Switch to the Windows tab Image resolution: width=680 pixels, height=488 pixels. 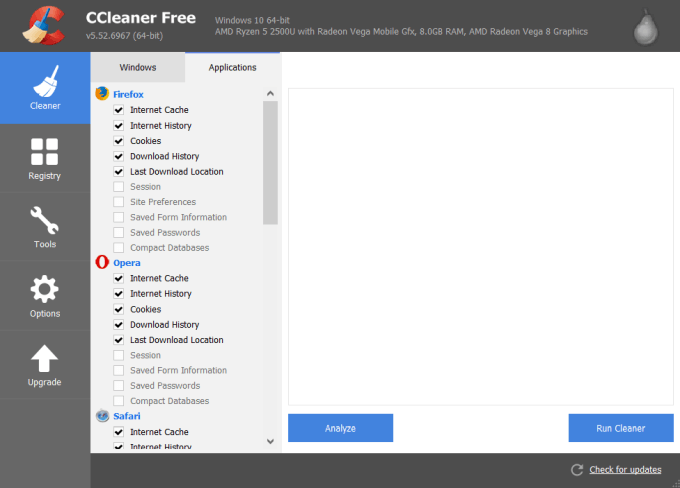(x=138, y=68)
